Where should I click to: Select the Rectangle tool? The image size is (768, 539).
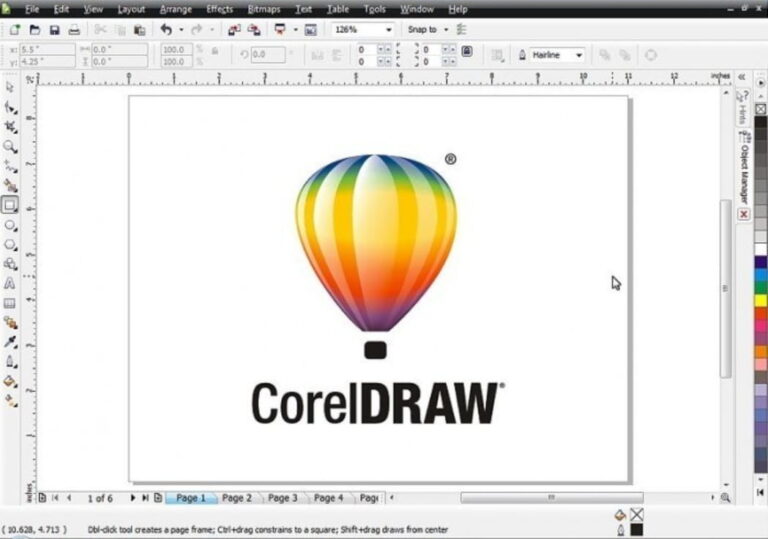(x=10, y=205)
